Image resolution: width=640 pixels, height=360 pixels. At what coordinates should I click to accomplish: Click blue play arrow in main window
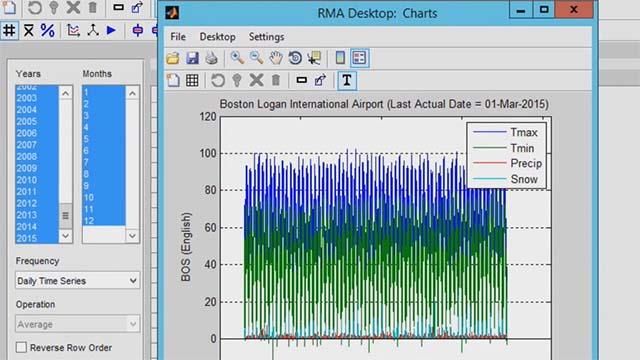coord(111,31)
